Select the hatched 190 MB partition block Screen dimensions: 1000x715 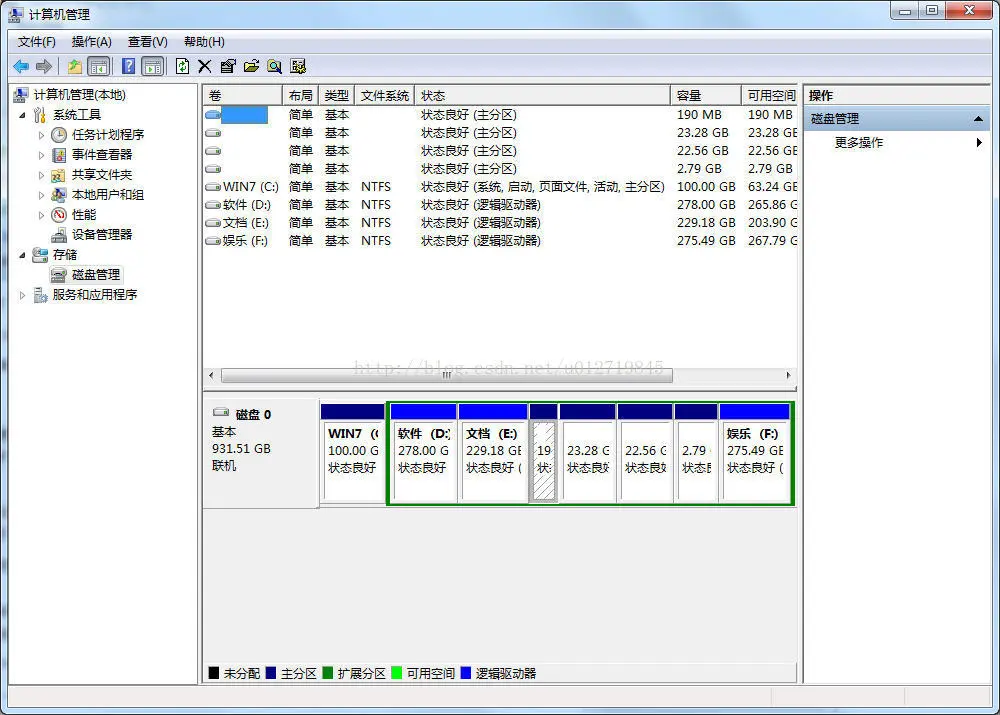click(x=543, y=453)
